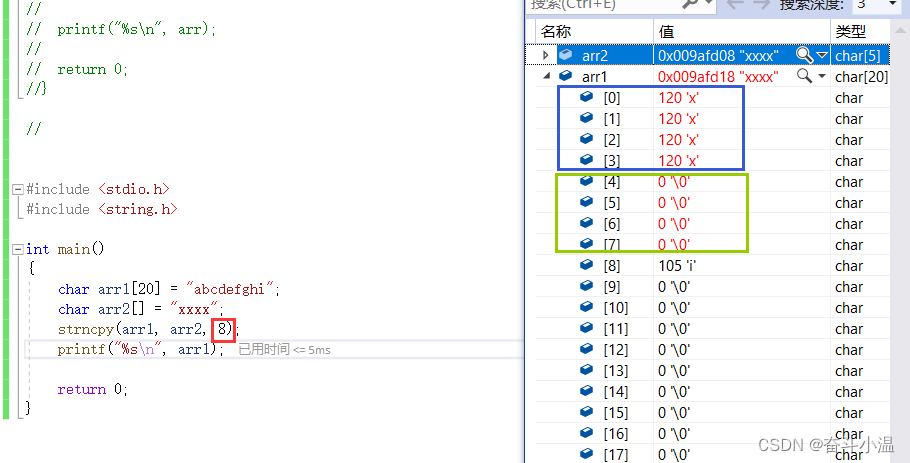Click the cube icon of arr2 variable
Viewport: 910px width, 463px height.
565,55
